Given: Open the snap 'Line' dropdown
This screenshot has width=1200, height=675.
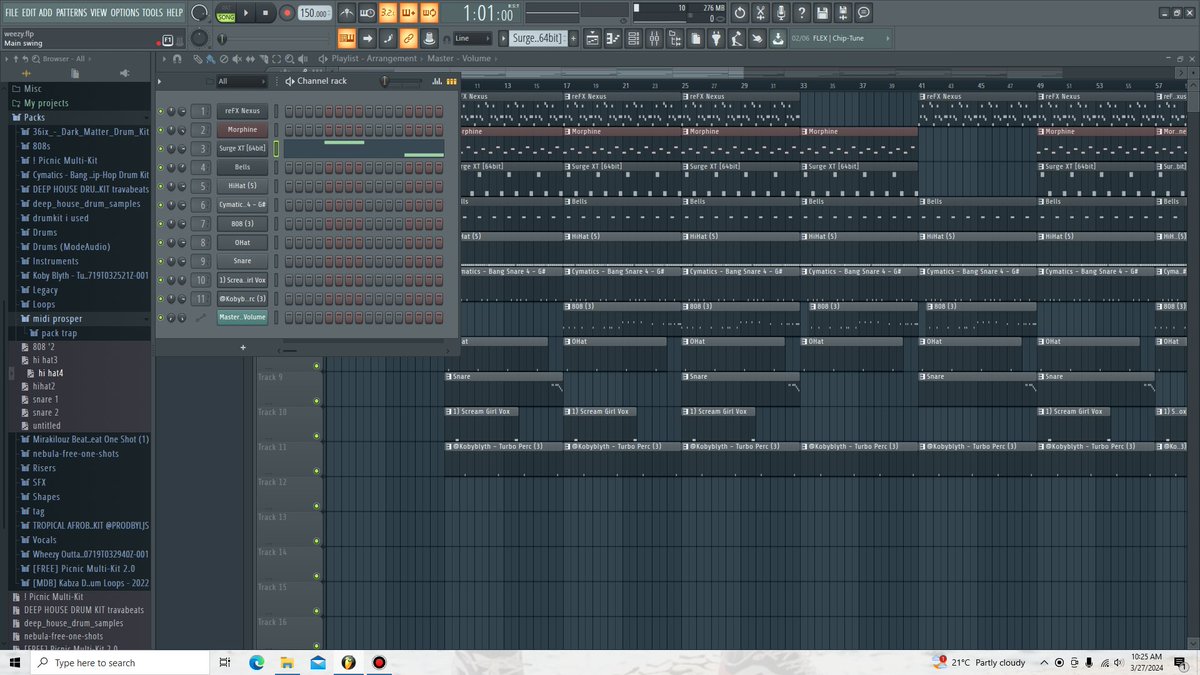Looking at the screenshot, I should 471,39.
